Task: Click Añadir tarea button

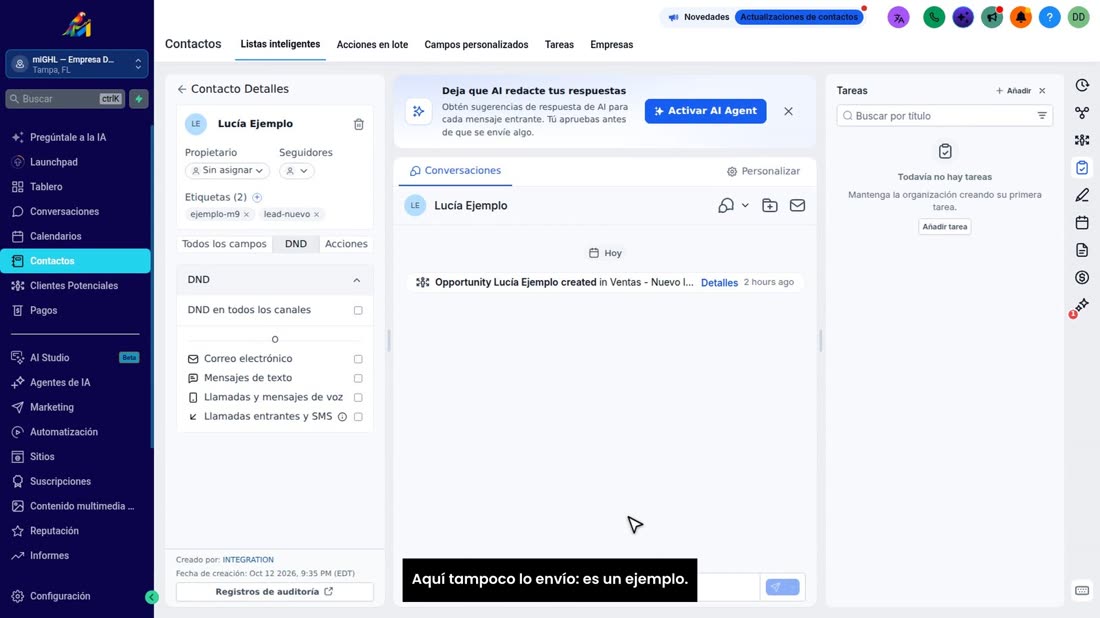Action: tap(944, 227)
